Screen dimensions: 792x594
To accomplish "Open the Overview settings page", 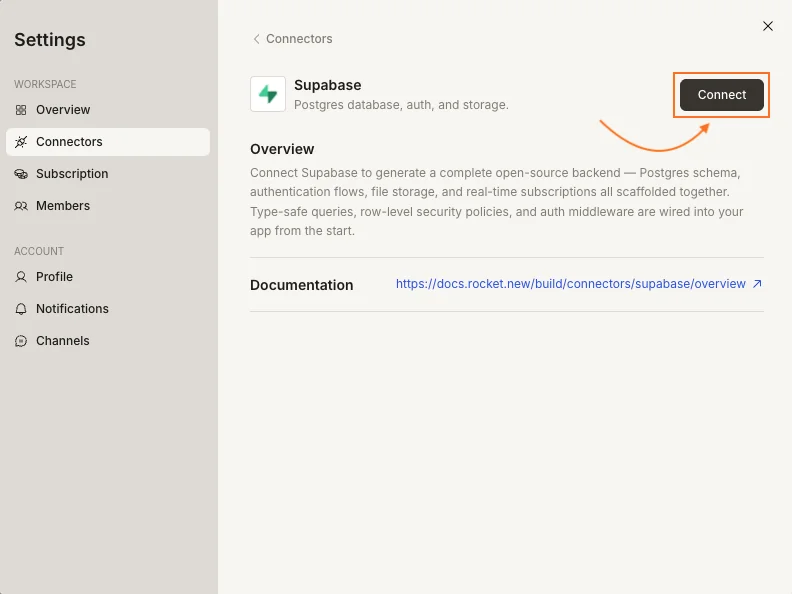I will pos(108,110).
